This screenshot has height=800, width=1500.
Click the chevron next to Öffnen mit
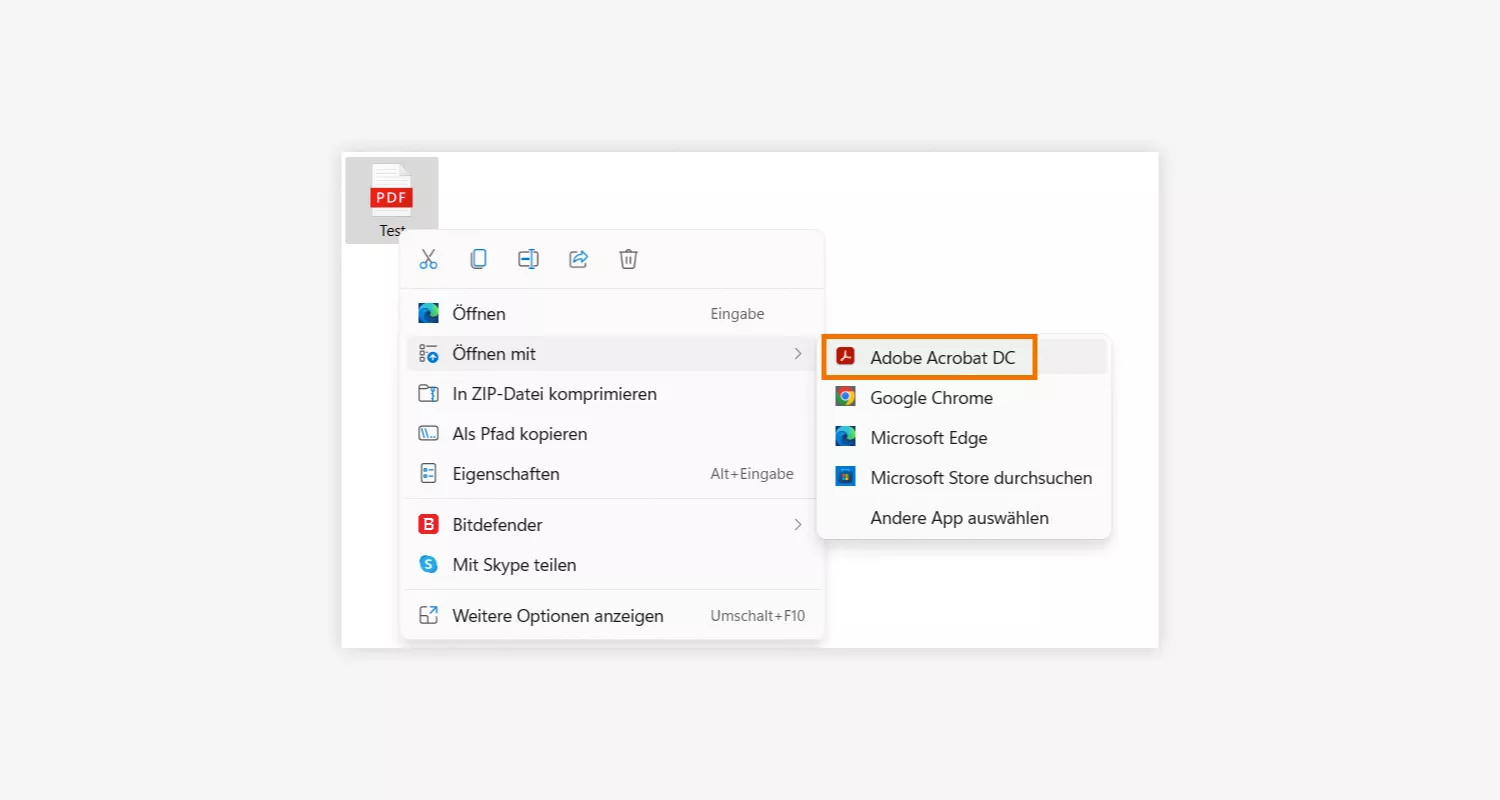click(798, 354)
